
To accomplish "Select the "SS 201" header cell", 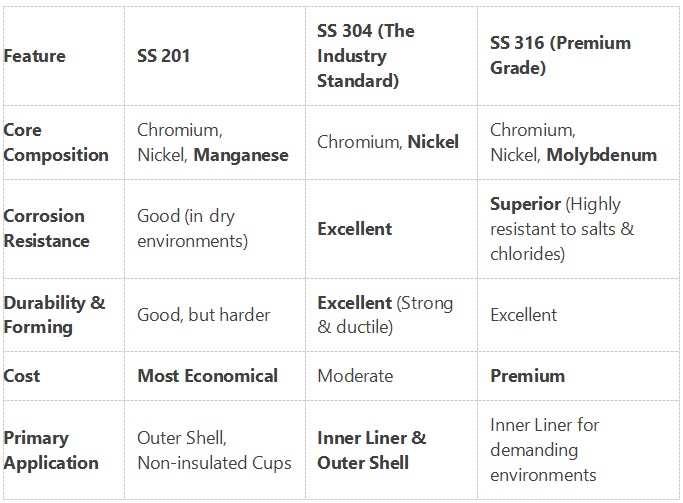I will [163, 56].
